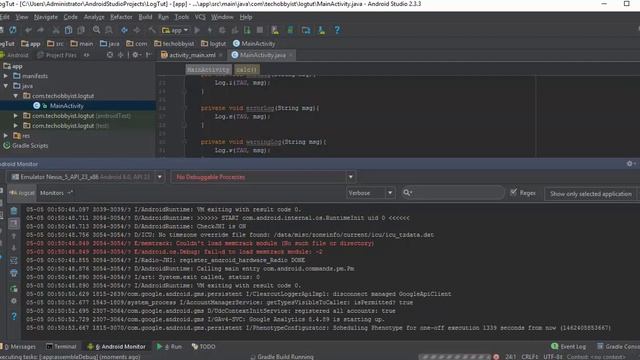Select the logcat tab
Viewport: 640px width, 360px height.
pos(22,193)
